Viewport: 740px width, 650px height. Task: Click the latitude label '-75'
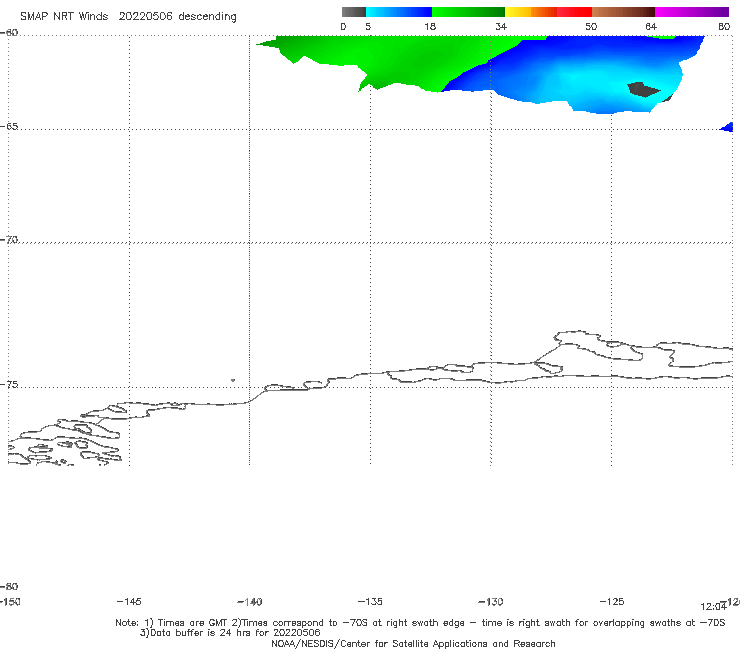[9, 384]
